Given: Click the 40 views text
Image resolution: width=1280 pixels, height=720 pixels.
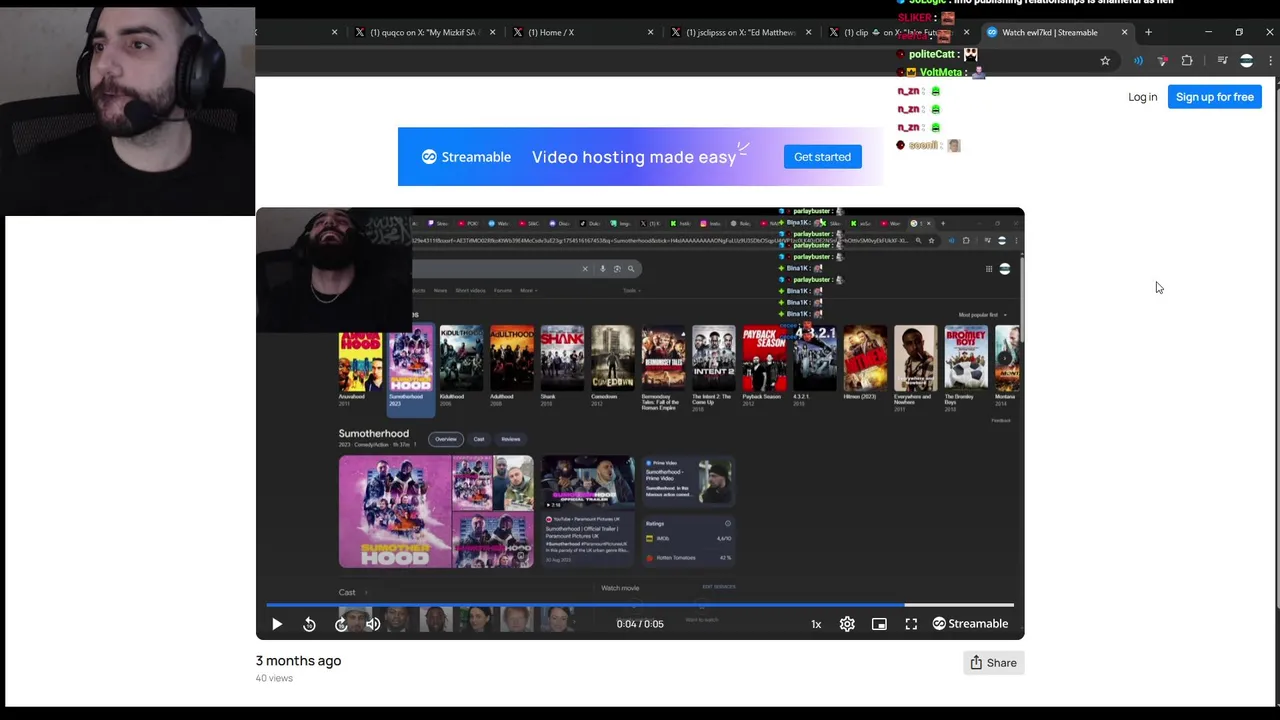Looking at the screenshot, I should 274,678.
